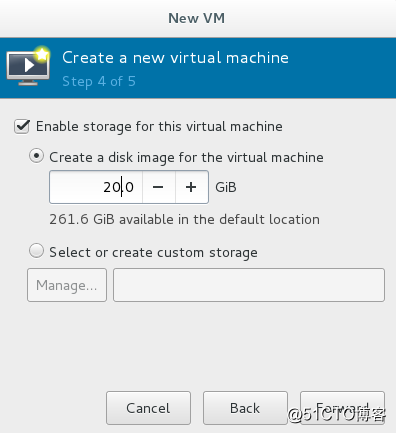Proceed with the Forward button

tap(342, 408)
